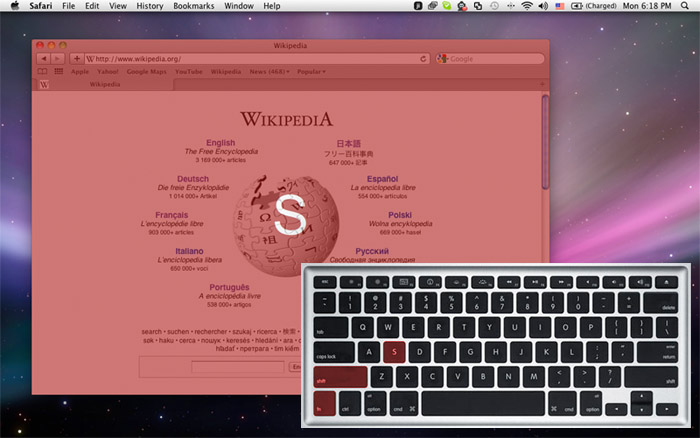Open the Yahoo! bookmark

(x=108, y=71)
